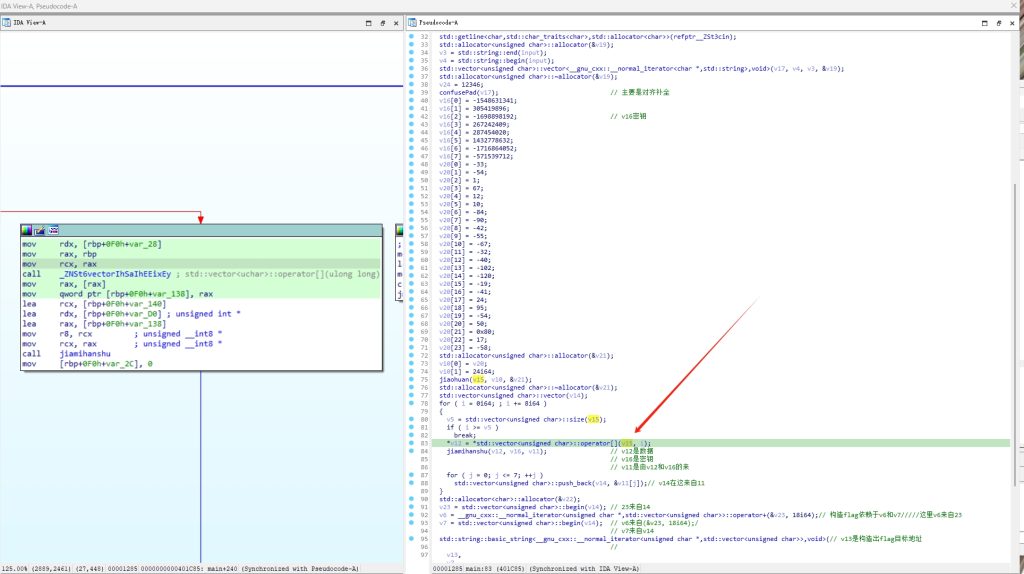Toggle breakpoint dot on line 75 jiaohuan
This screenshot has width=1024, height=574.
[411, 379]
